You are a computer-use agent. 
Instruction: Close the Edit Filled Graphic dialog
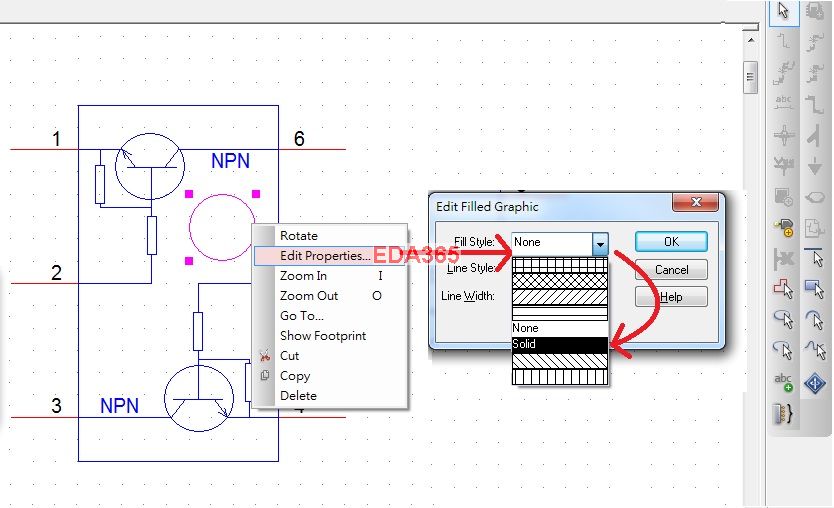coord(696,202)
